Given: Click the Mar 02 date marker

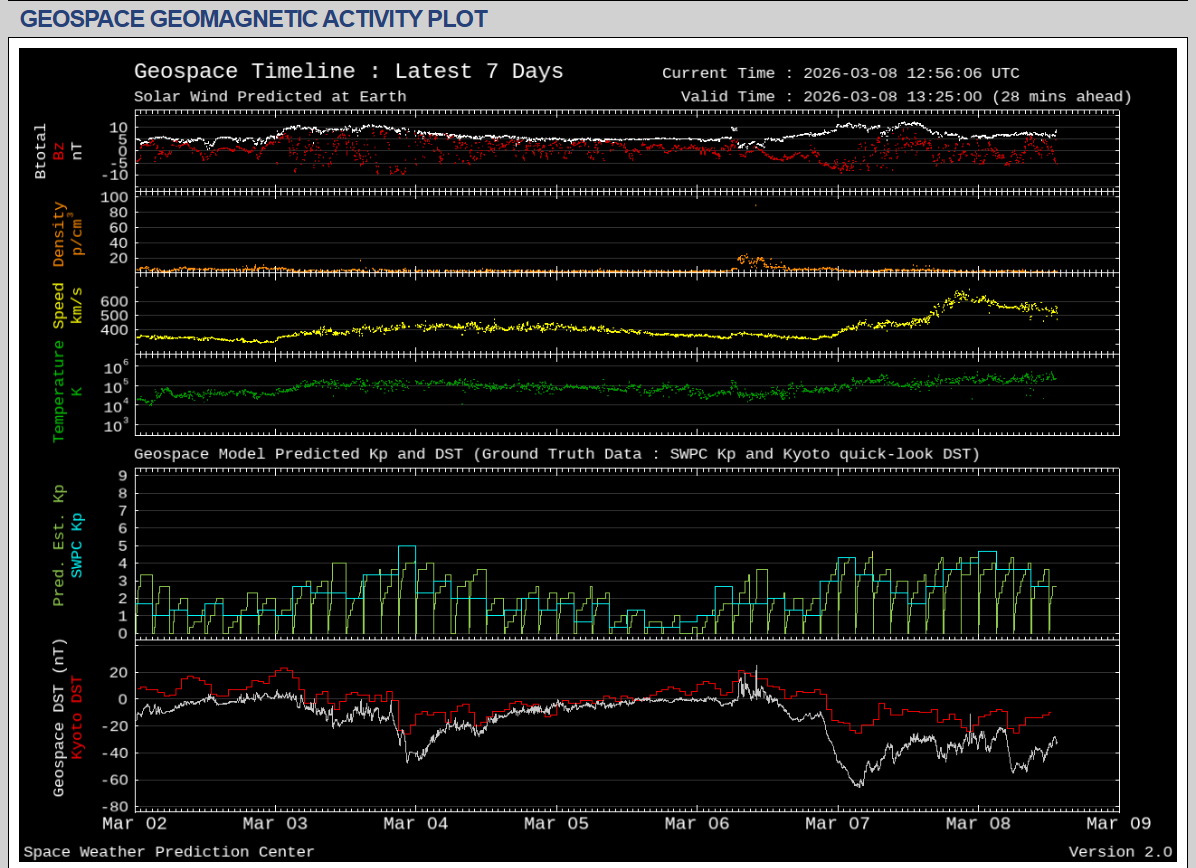Looking at the screenshot, I should pyautogui.click(x=135, y=824).
